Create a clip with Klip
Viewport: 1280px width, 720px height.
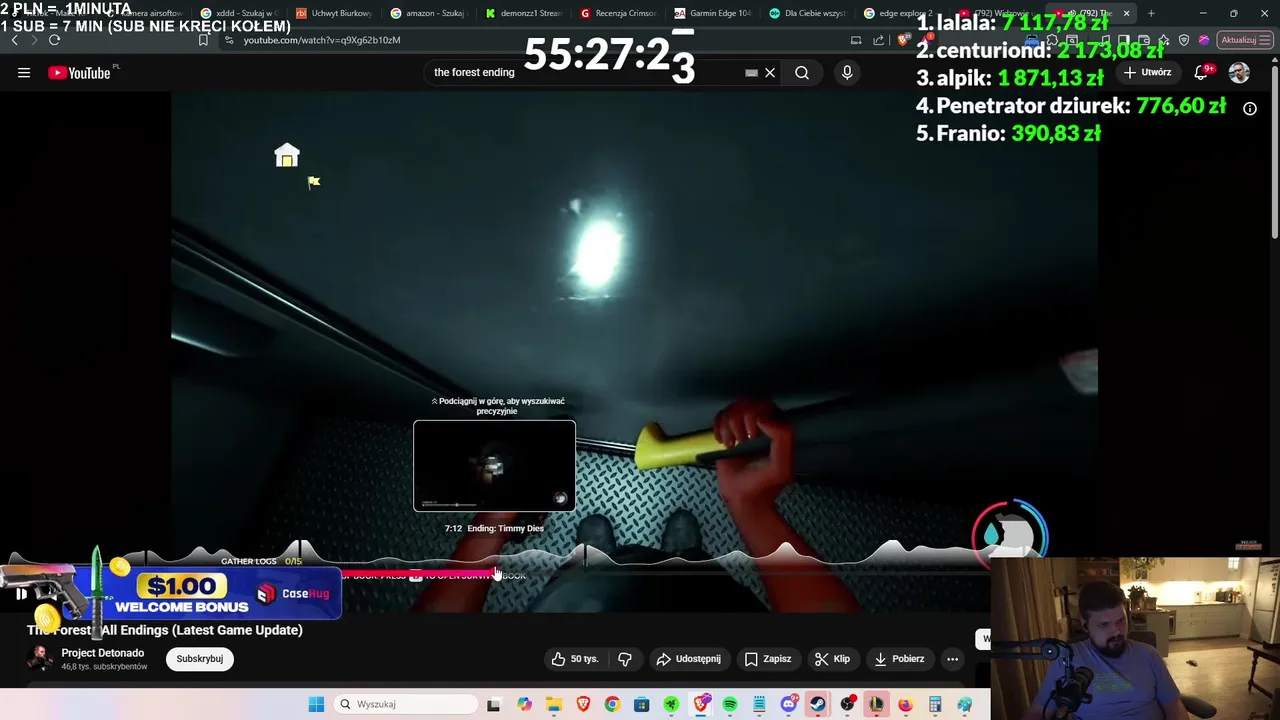tap(832, 659)
